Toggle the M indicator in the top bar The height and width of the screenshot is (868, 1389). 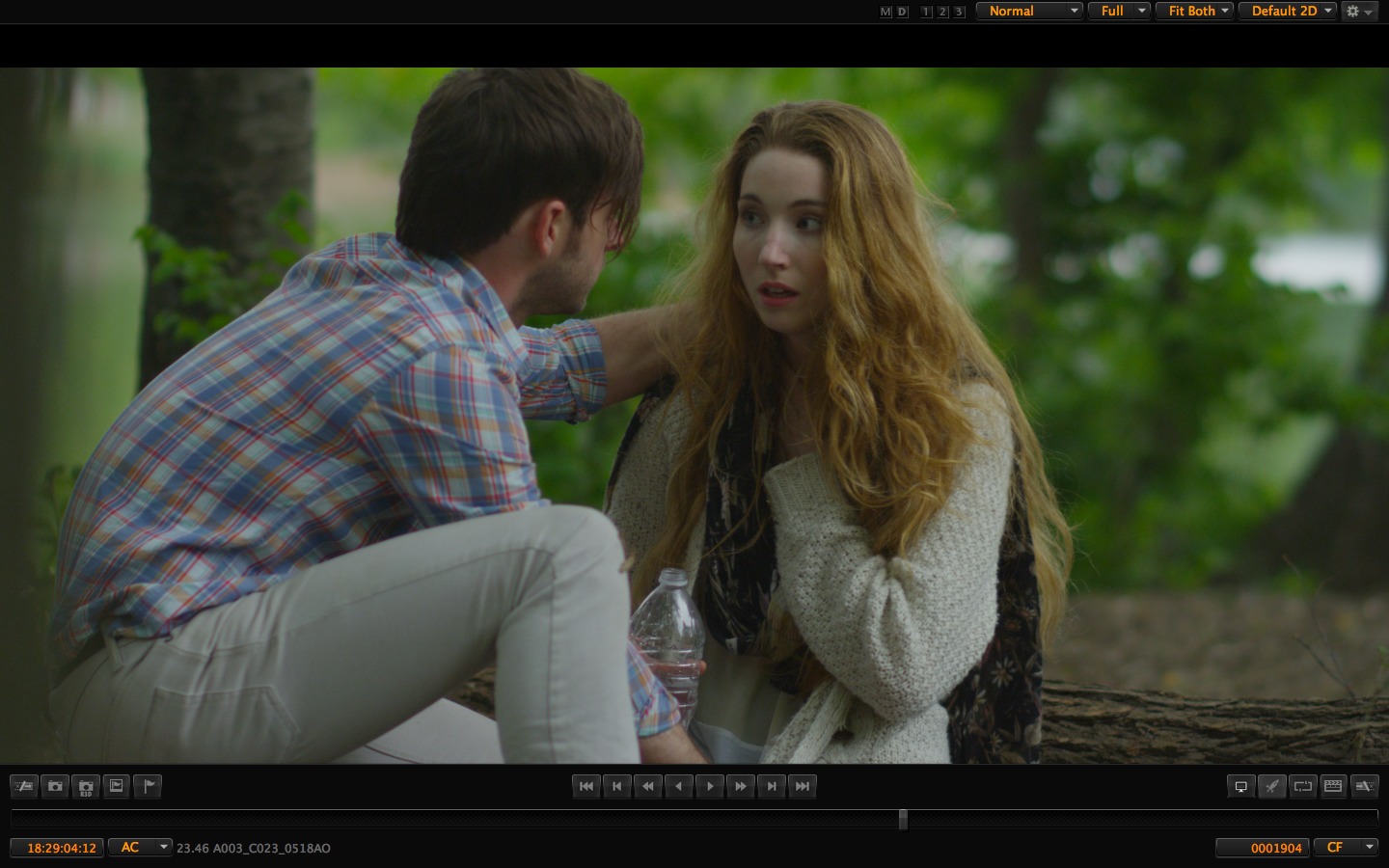[885, 12]
